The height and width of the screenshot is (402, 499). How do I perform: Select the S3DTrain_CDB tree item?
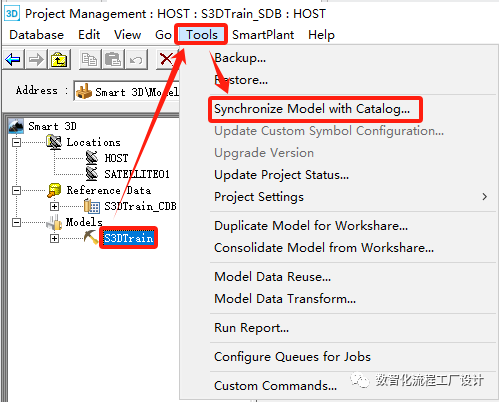(140, 206)
